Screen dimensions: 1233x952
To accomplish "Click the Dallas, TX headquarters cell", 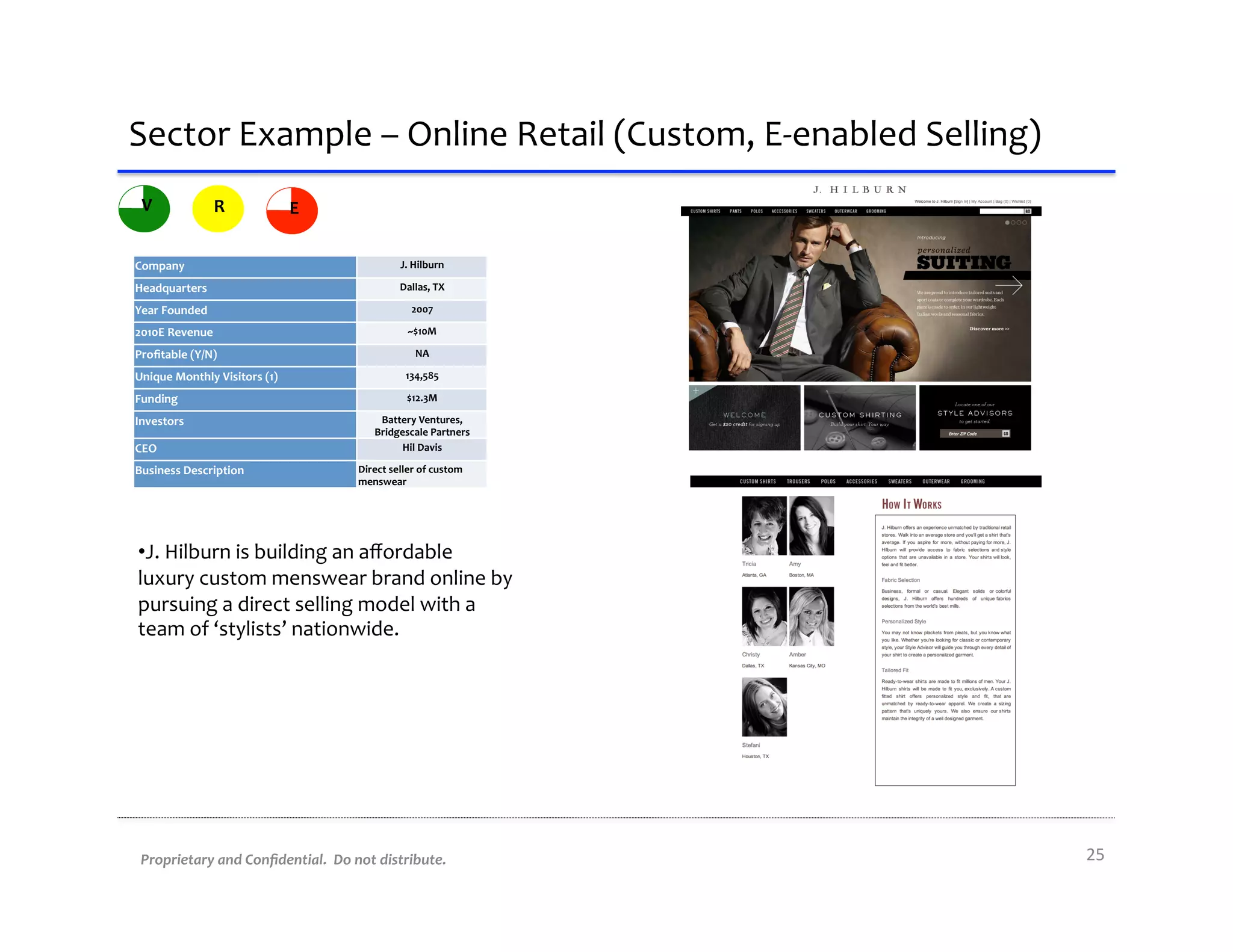I will (421, 288).
